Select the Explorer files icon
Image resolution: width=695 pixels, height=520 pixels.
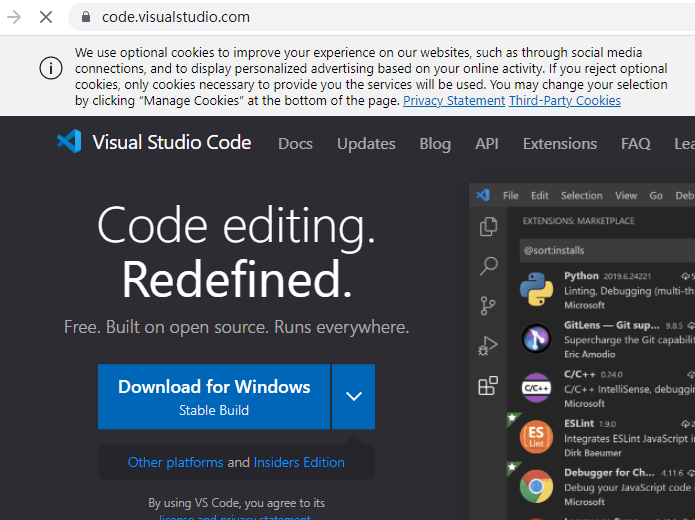point(488,227)
